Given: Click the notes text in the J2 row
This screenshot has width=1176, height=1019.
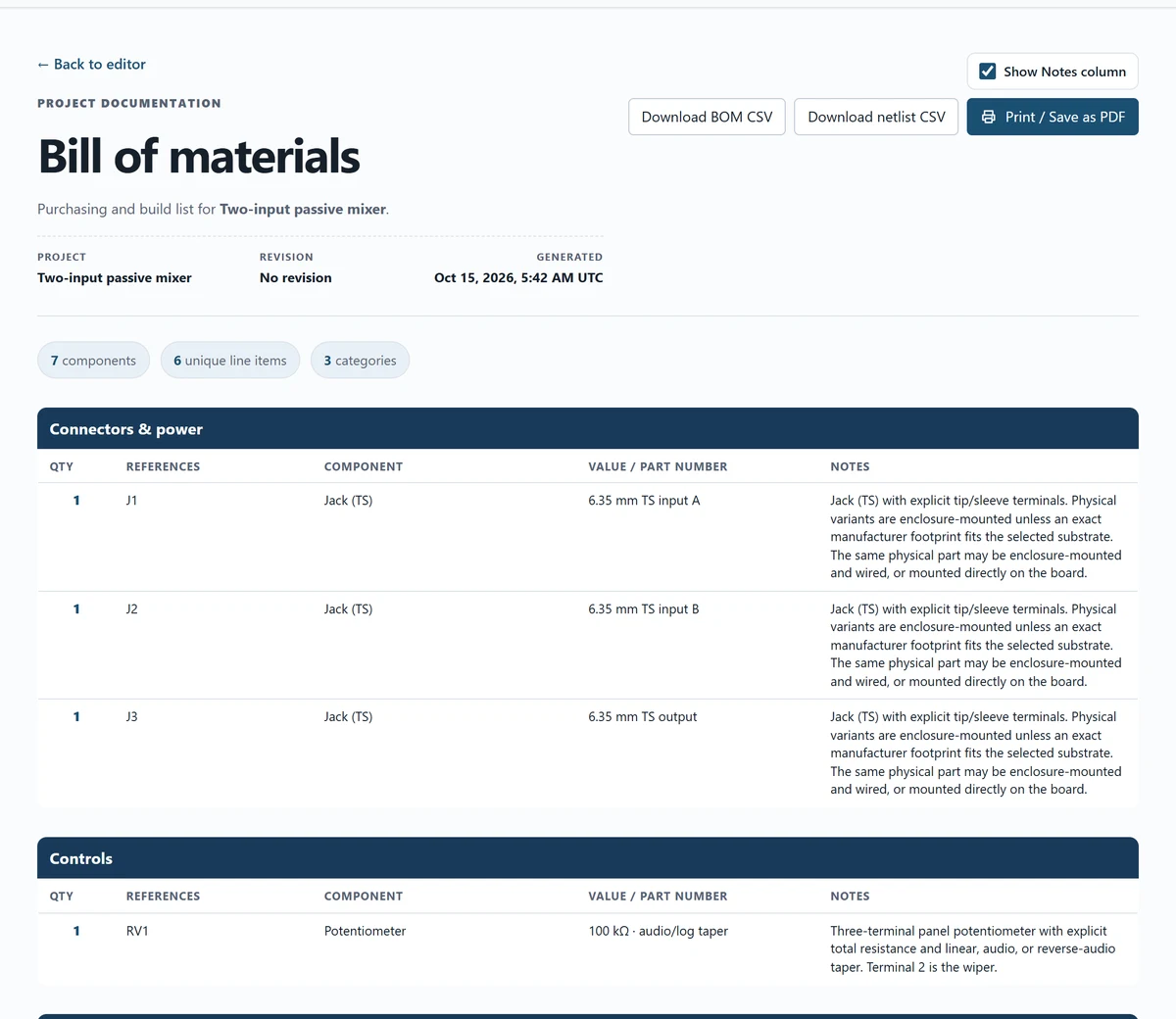Looking at the screenshot, I should [976, 646].
